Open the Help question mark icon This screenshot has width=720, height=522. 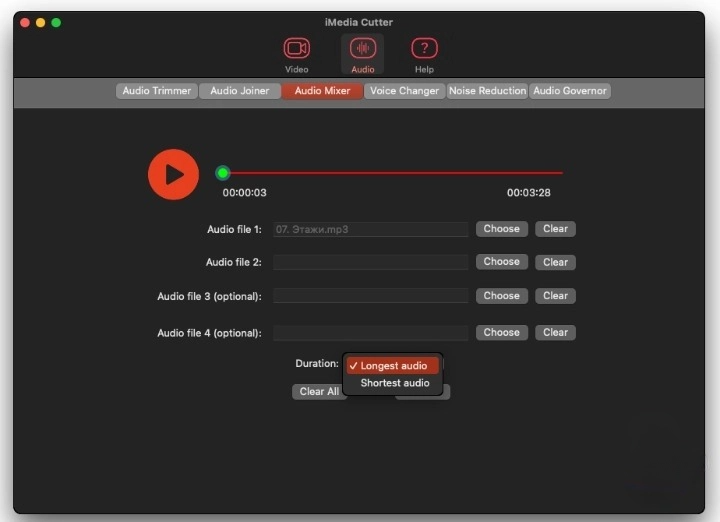424,49
